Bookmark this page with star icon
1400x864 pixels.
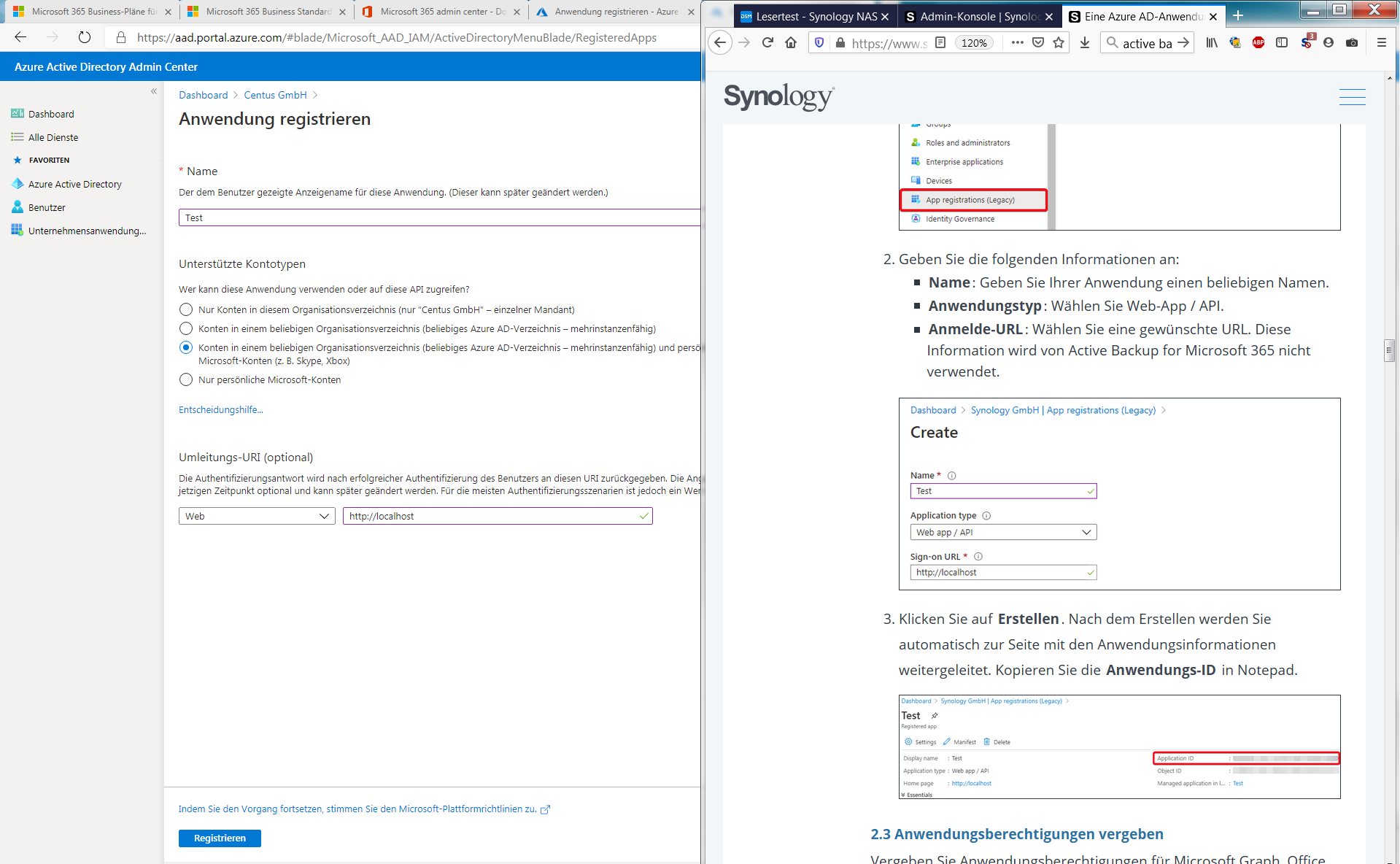pyautogui.click(x=1059, y=42)
